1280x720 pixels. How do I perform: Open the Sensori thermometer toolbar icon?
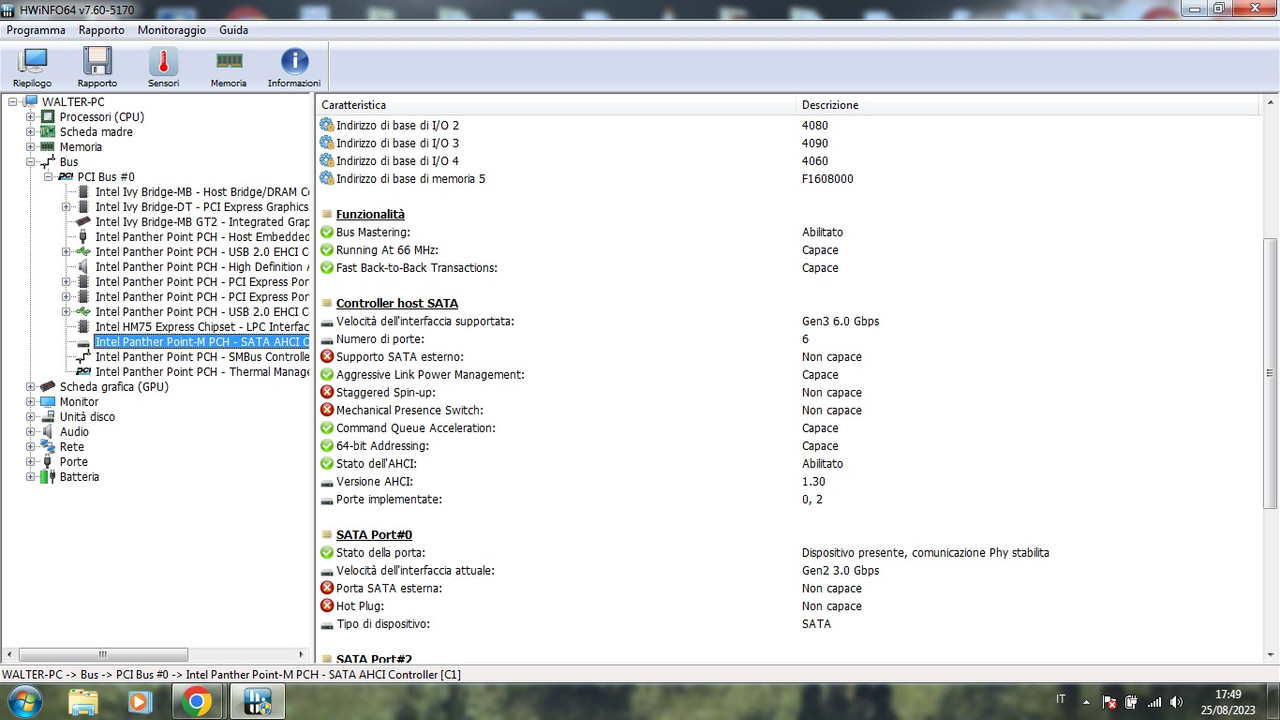point(163,68)
